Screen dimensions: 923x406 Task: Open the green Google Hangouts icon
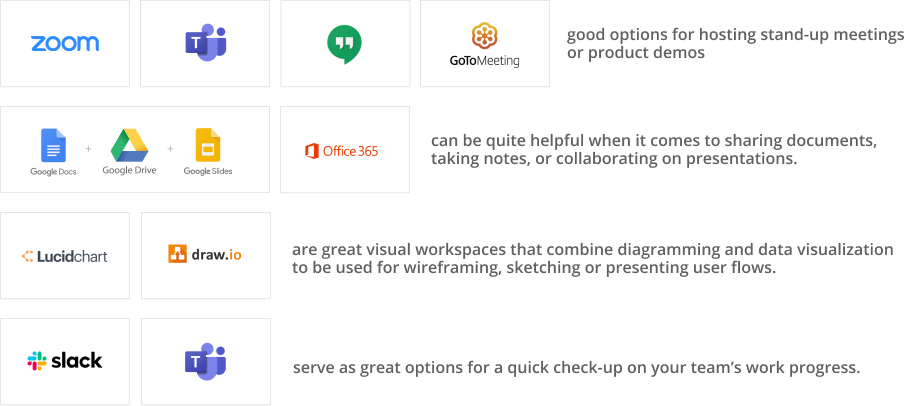[344, 44]
